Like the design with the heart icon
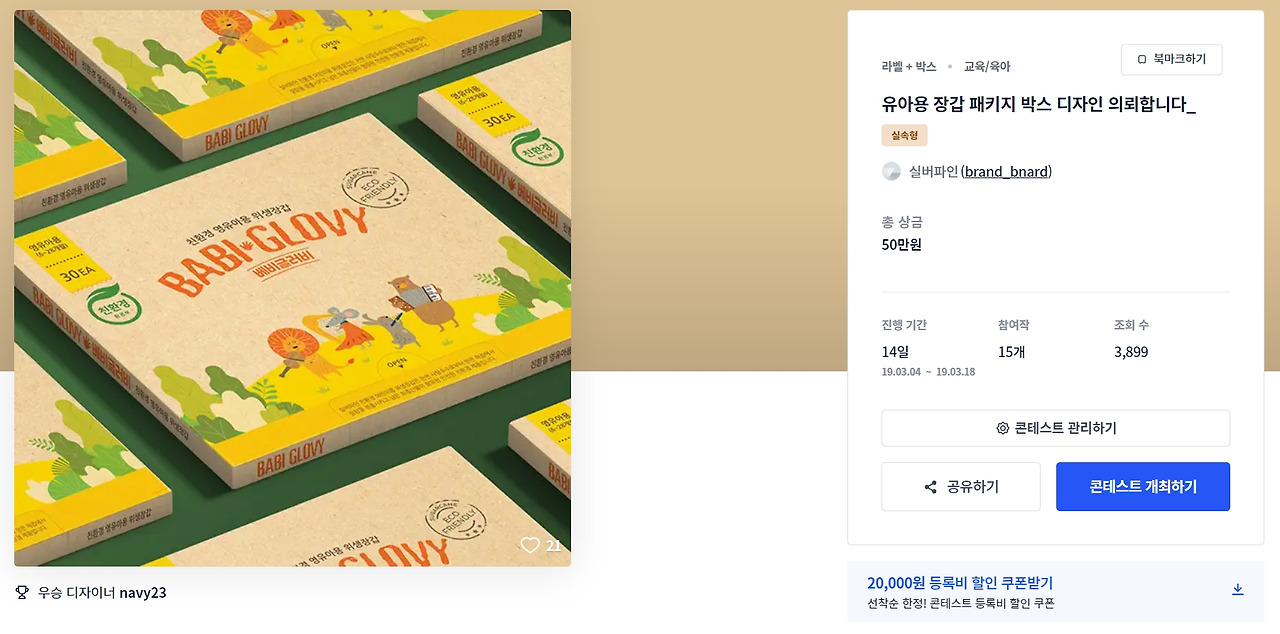 [x=529, y=545]
